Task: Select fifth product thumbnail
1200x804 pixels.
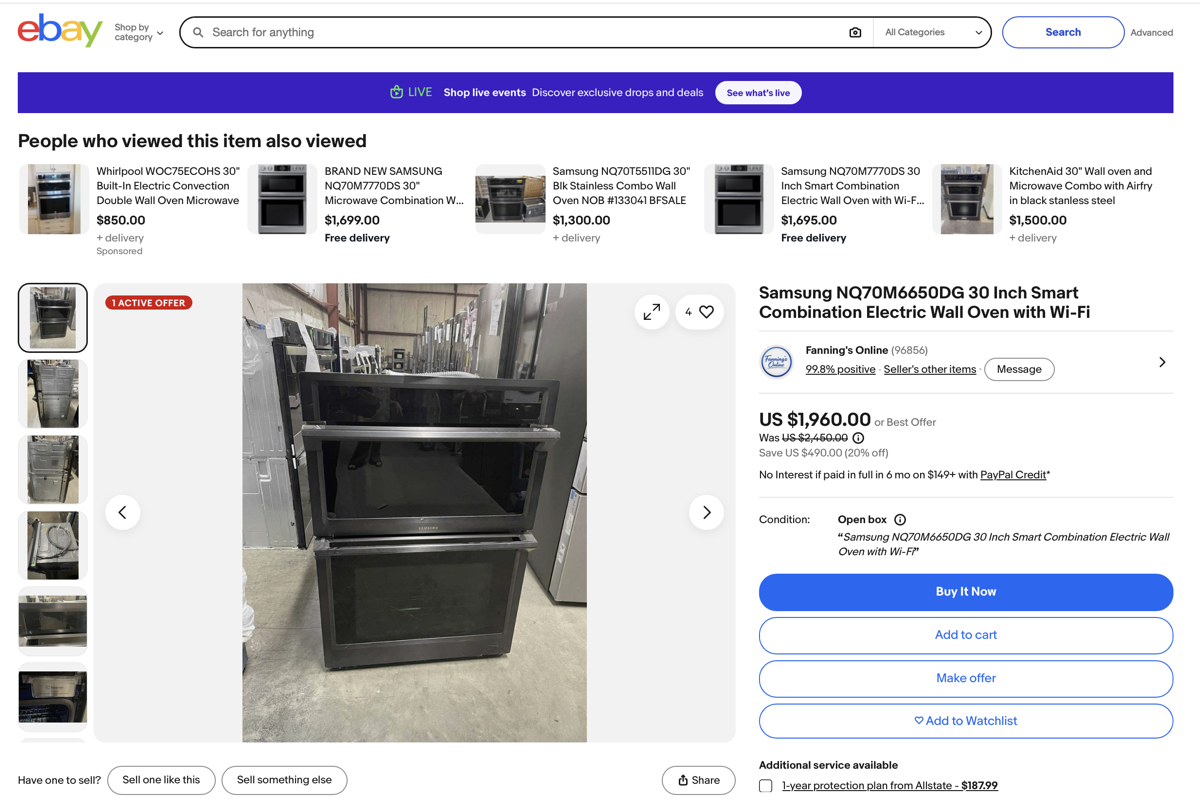Action: pos(53,621)
